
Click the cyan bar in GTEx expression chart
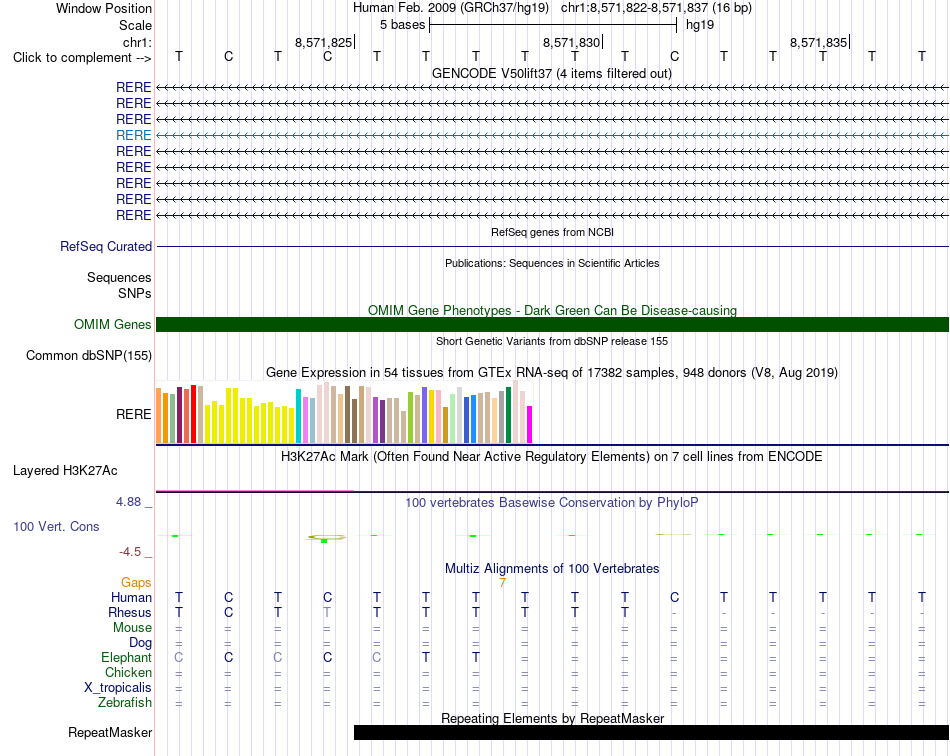(299, 416)
